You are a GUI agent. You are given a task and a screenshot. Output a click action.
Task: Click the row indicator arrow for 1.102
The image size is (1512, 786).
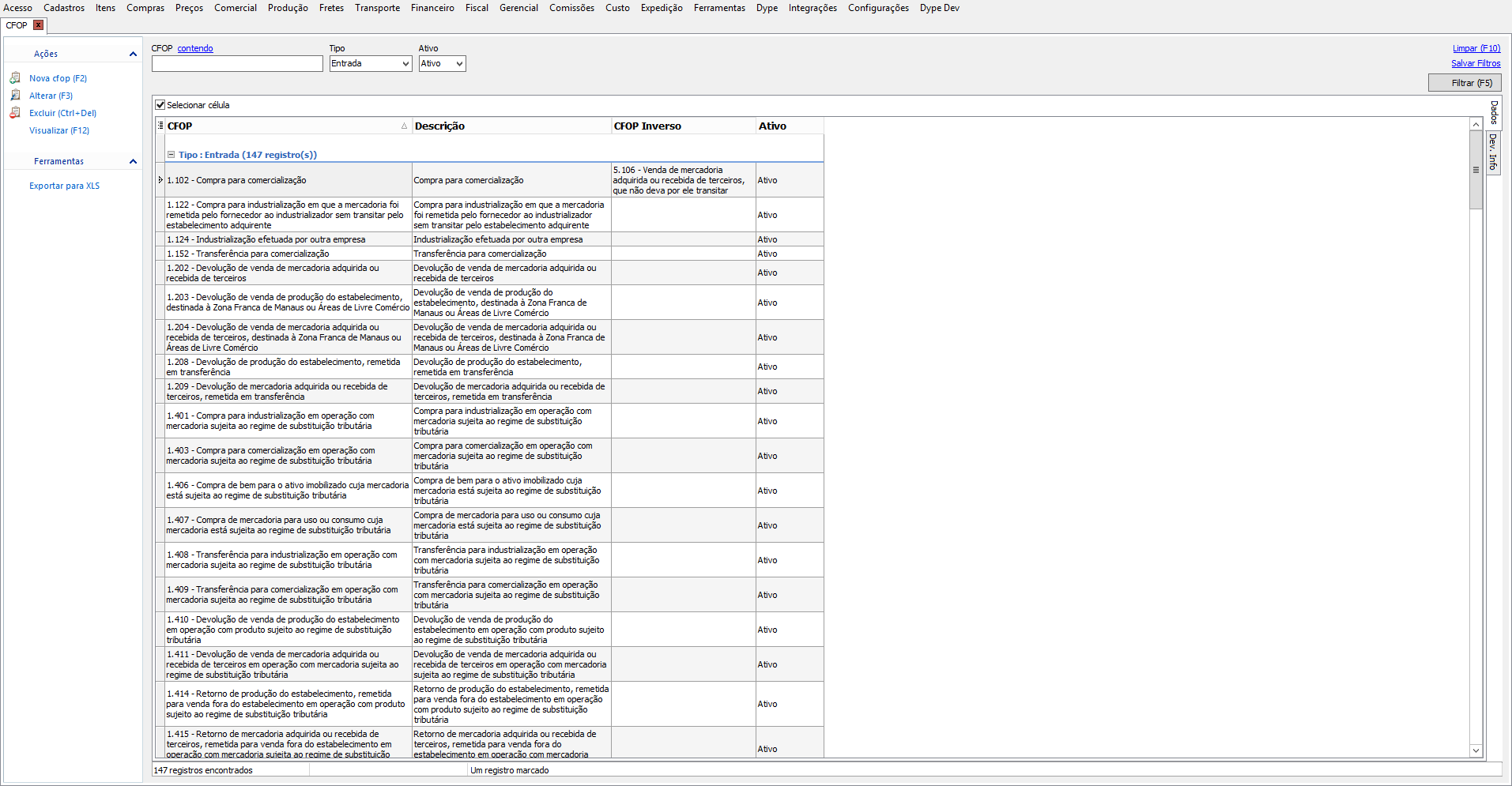pyautogui.click(x=160, y=180)
